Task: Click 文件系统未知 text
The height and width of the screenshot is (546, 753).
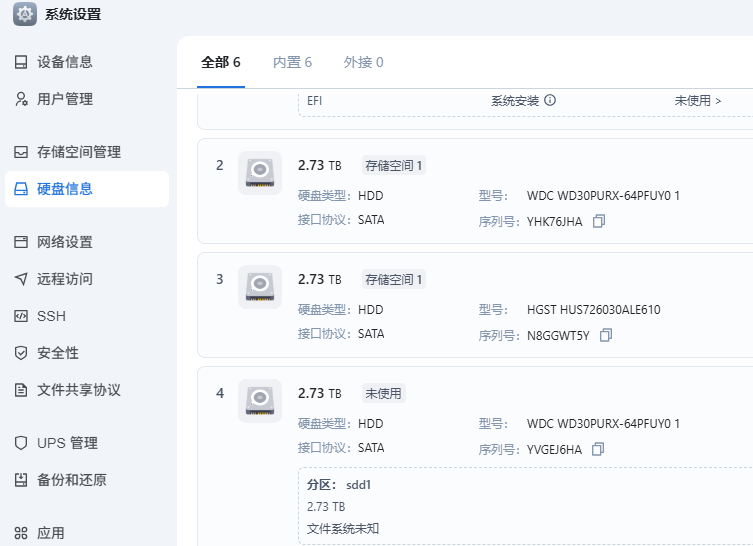Action: 343,529
